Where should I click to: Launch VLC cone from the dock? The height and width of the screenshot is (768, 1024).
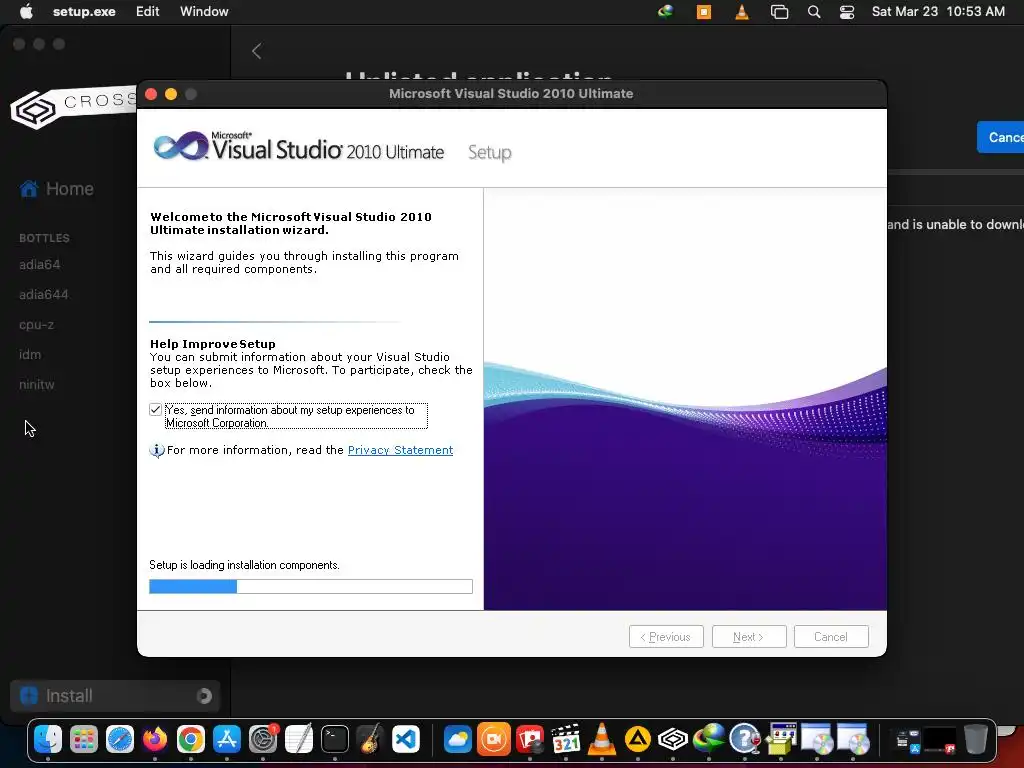click(601, 740)
